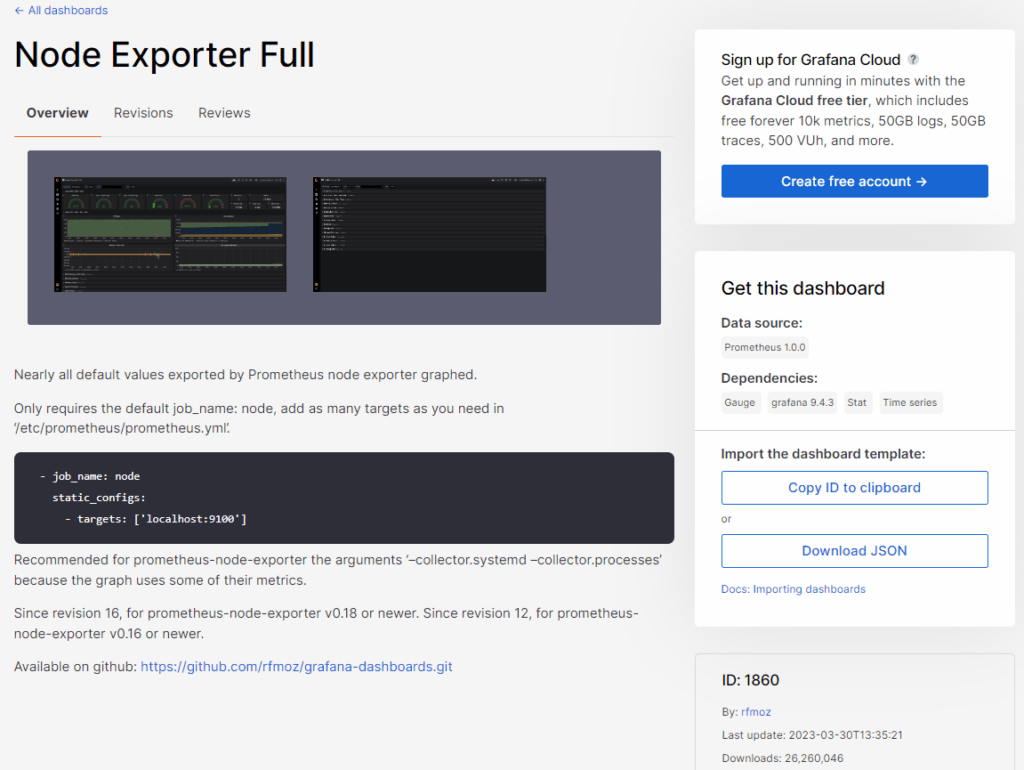Click the grafana 9.4.3 dependency tag
The image size is (1024, 770).
coord(802,402)
